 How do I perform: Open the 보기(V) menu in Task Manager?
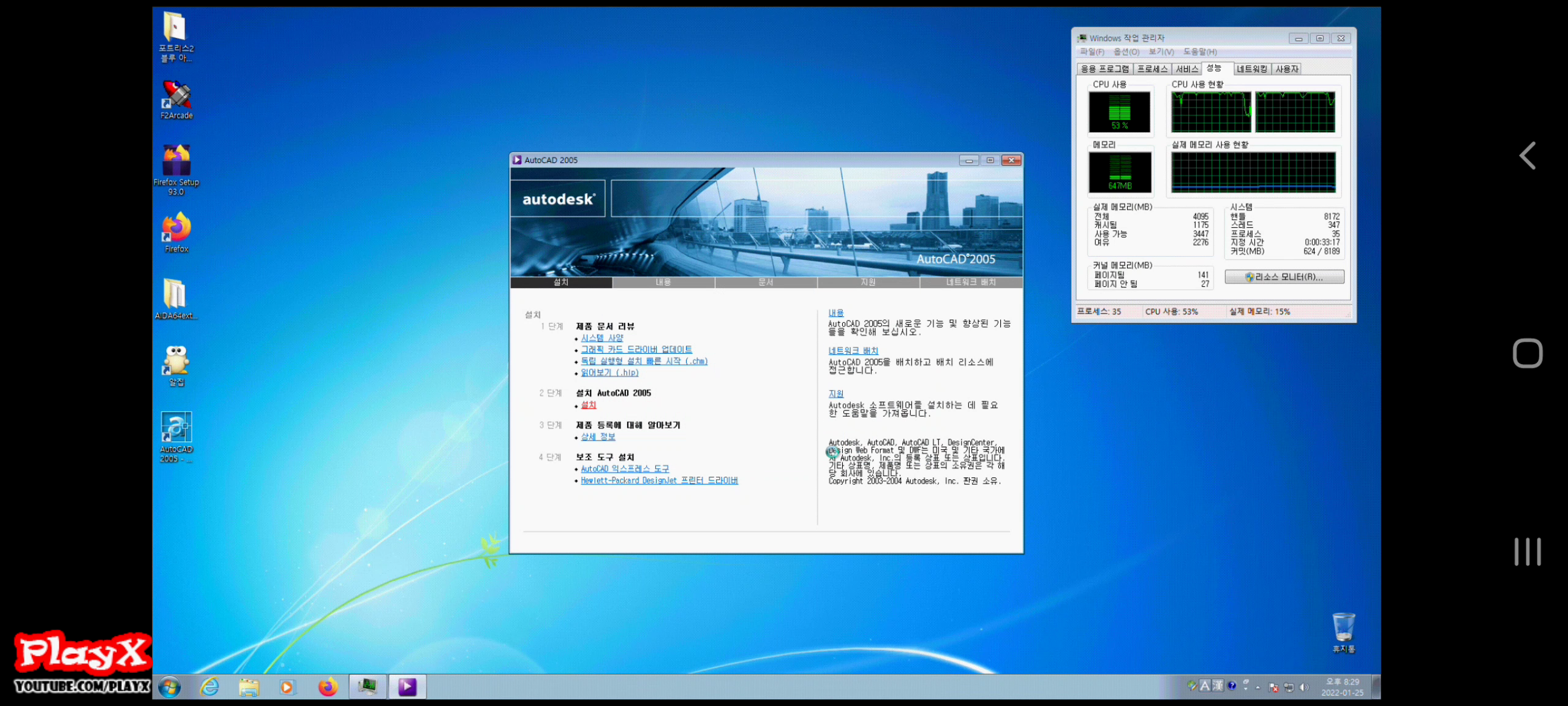1161,52
